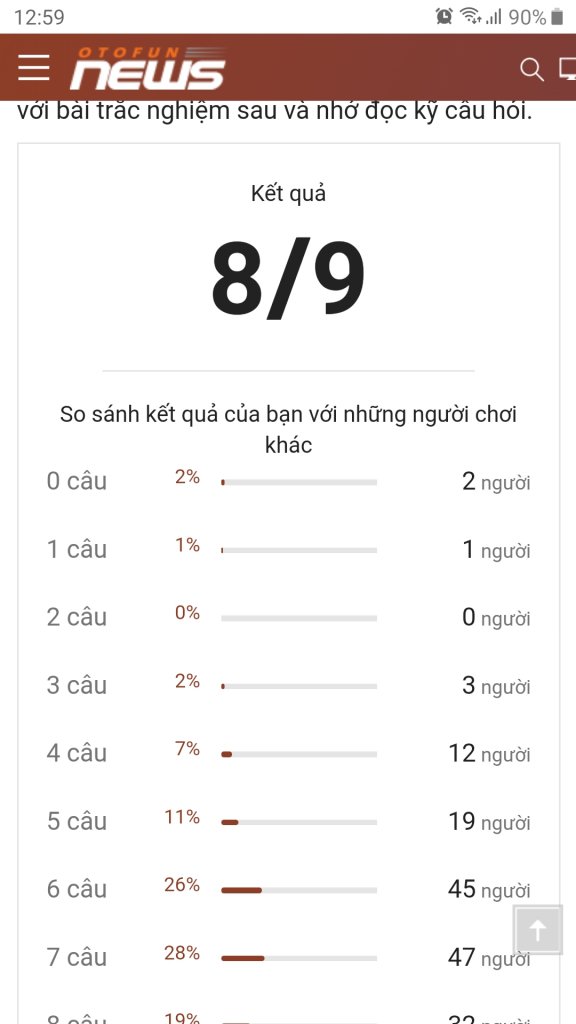Tap the Kết quả heading
The width and height of the screenshot is (576, 1024).
pyautogui.click(x=288, y=193)
